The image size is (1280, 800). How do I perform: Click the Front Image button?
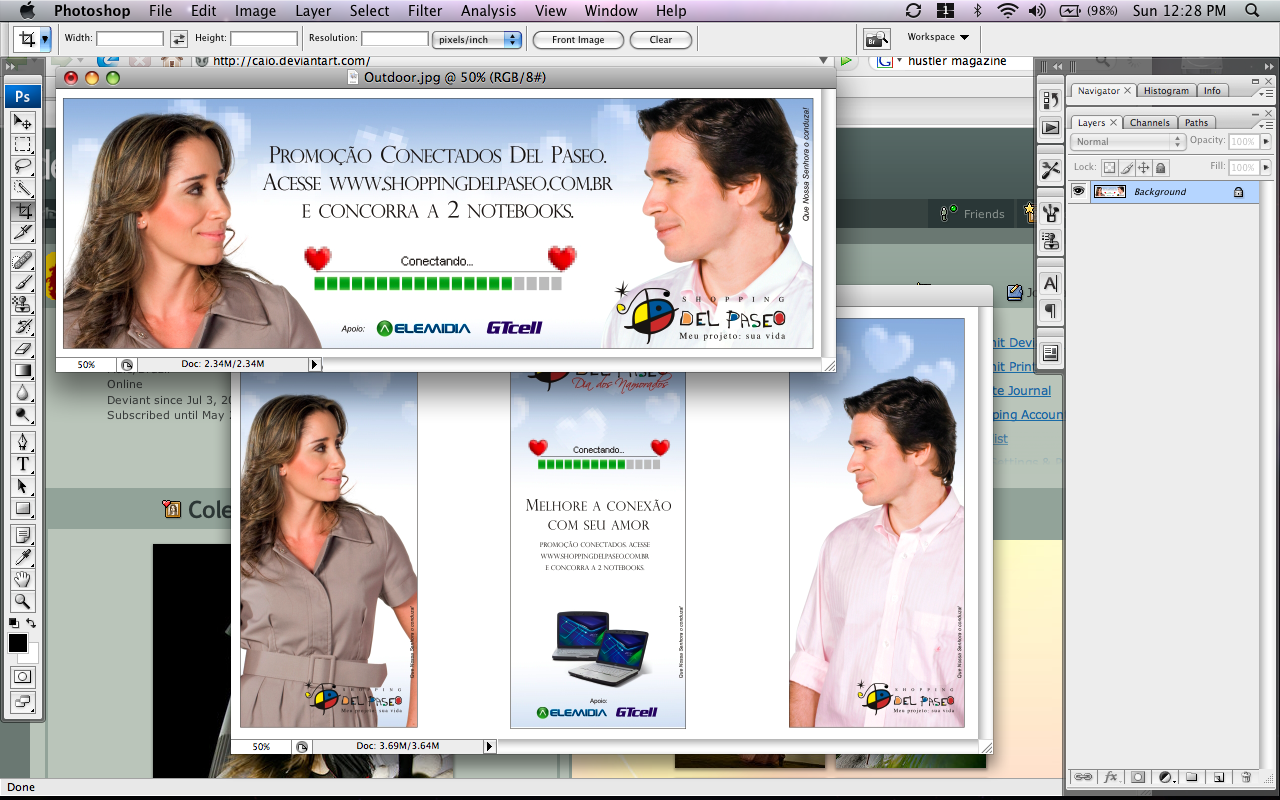point(578,40)
